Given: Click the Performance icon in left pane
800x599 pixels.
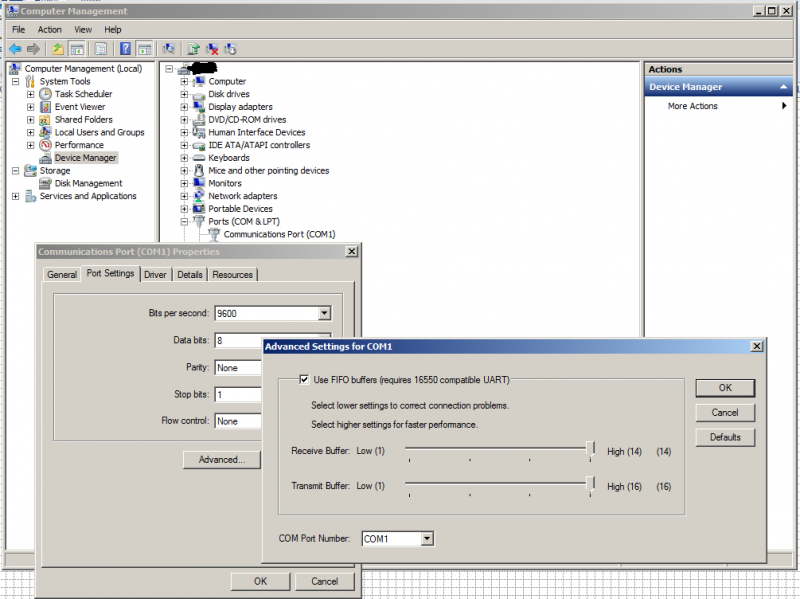Looking at the screenshot, I should tap(45, 145).
